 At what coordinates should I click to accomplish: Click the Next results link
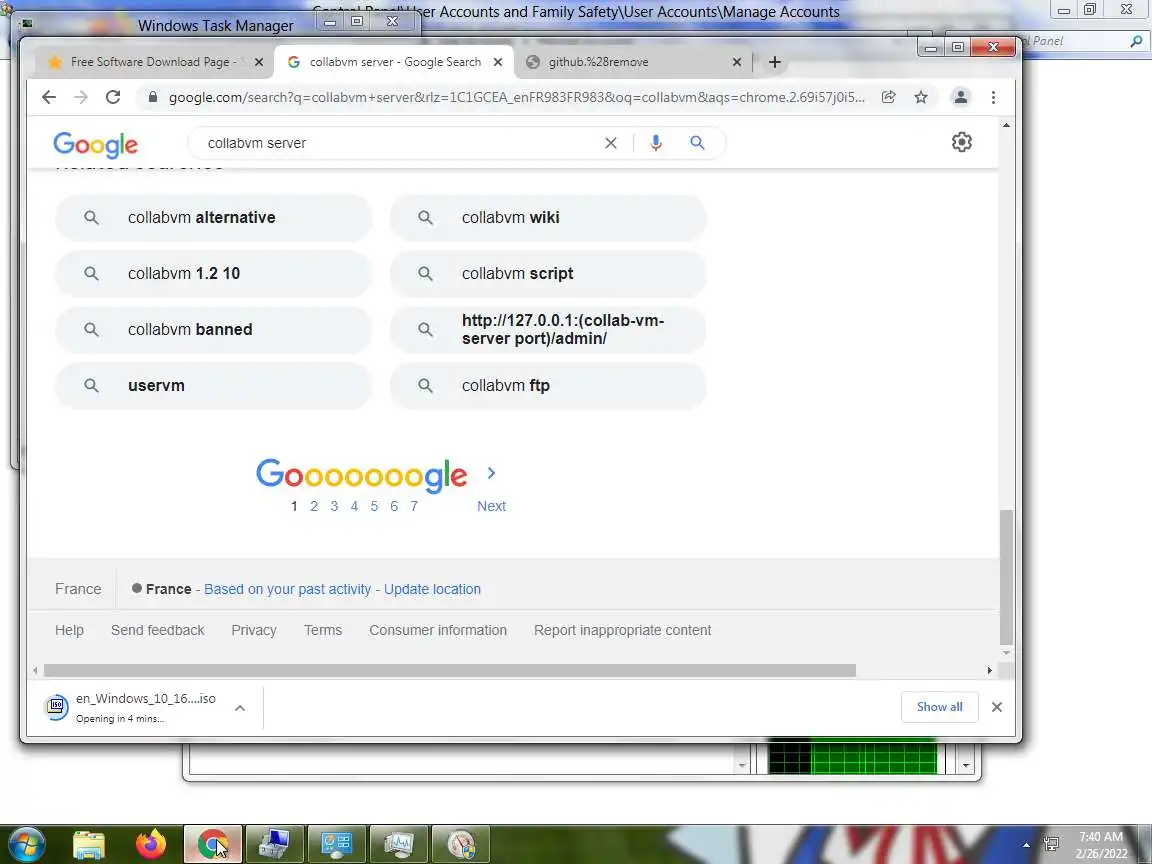(492, 506)
